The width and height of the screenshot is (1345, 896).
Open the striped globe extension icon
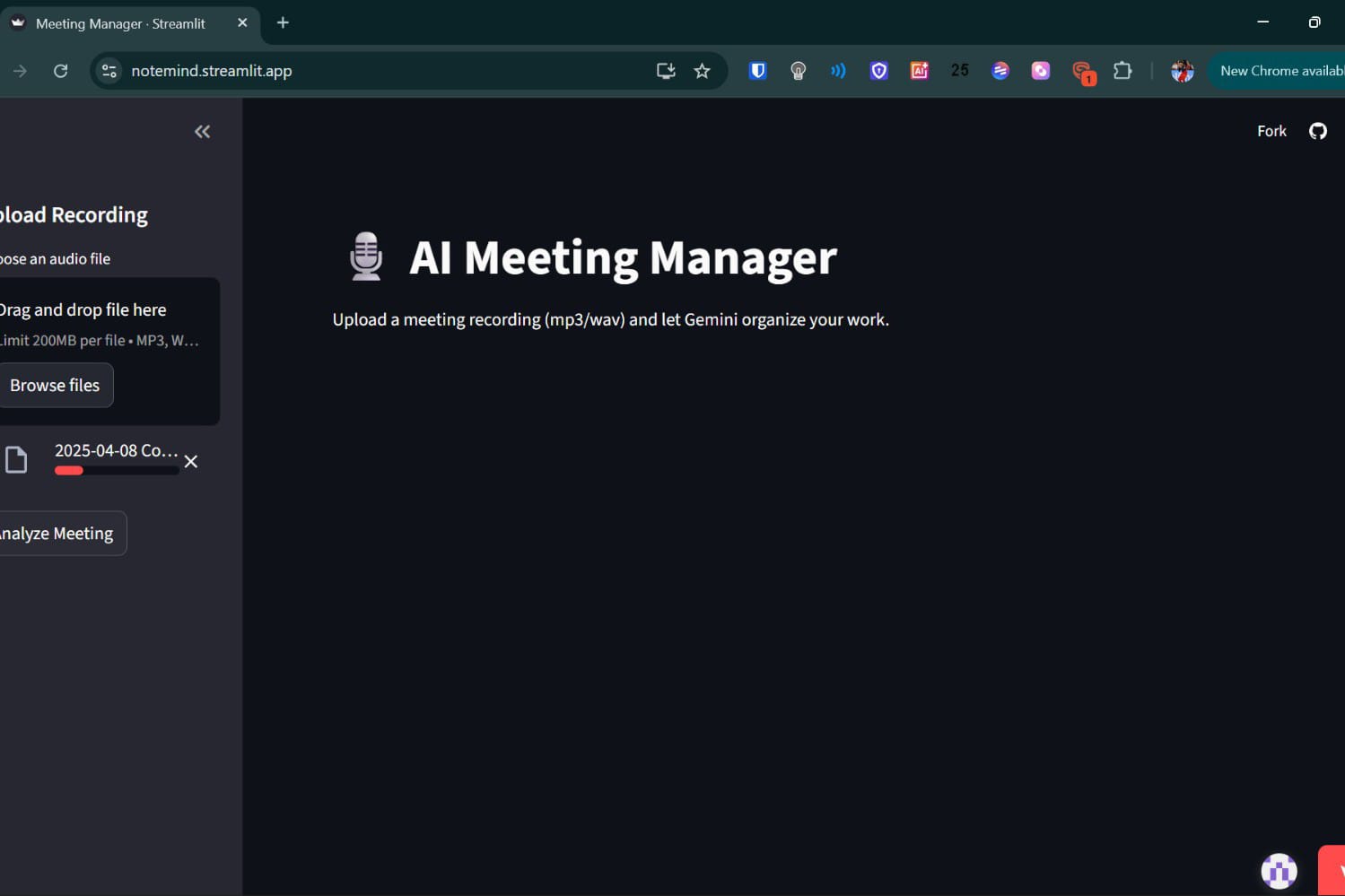pyautogui.click(x=1000, y=71)
